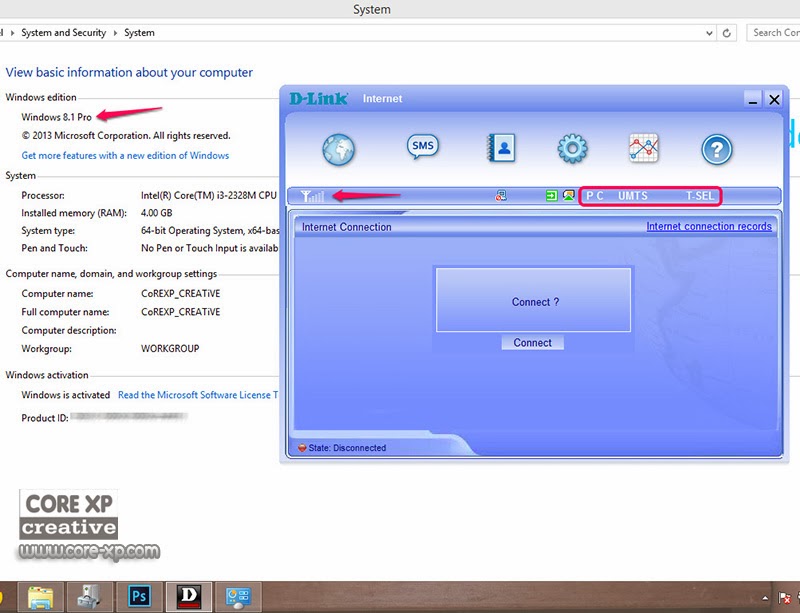Click the Computer name CoREXP_CREATiVE value
The image size is (800, 613).
181,293
